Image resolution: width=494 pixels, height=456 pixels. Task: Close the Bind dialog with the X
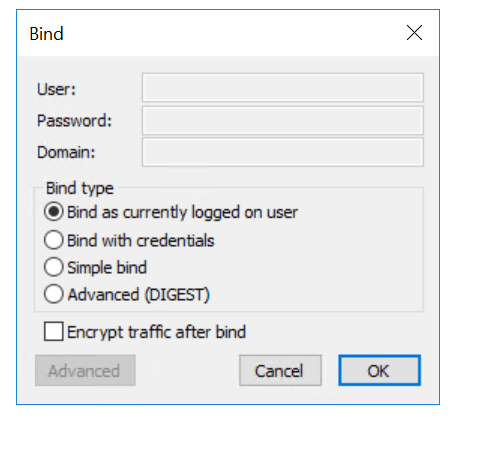pyautogui.click(x=414, y=33)
